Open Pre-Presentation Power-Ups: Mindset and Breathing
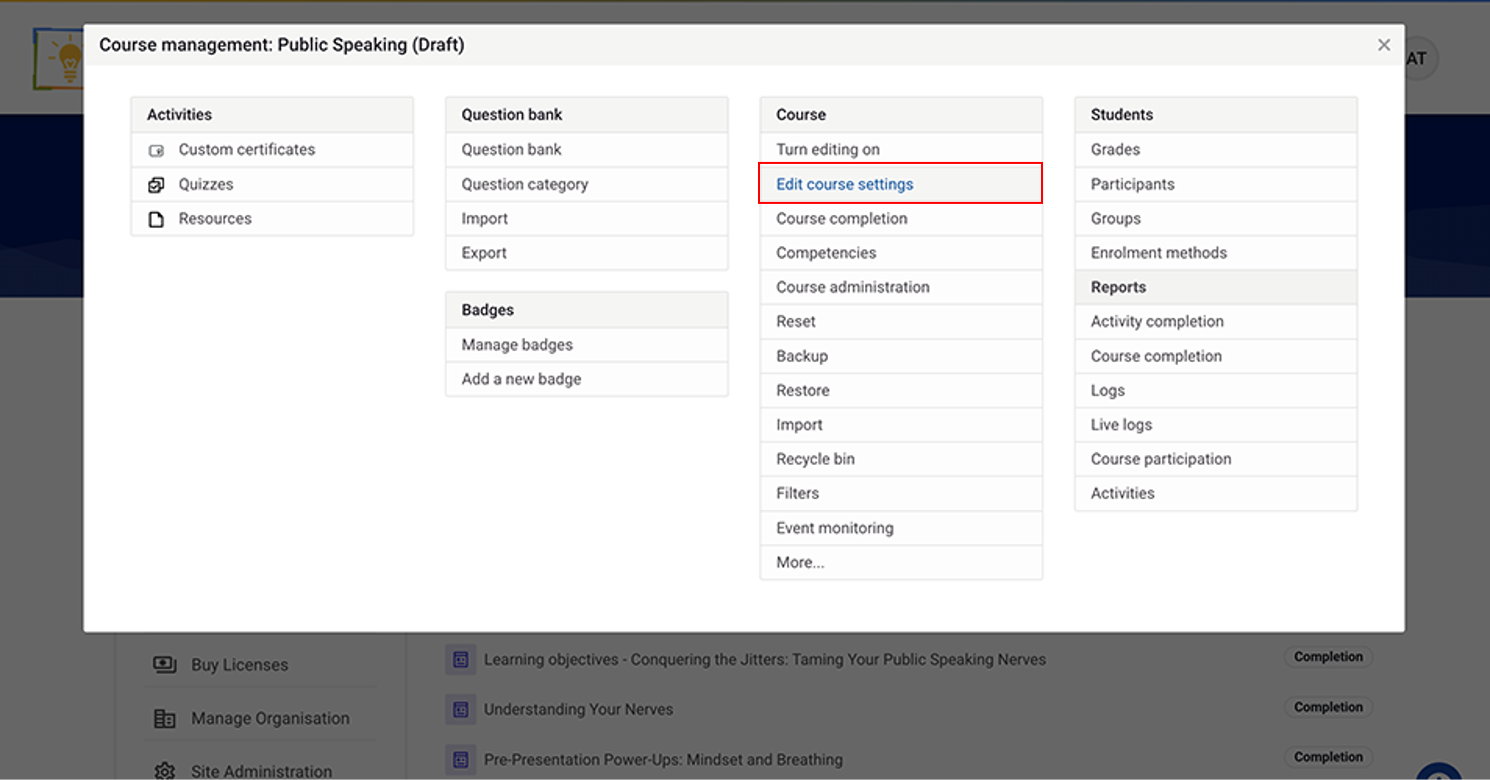This screenshot has width=1490, height=780. [x=663, y=759]
